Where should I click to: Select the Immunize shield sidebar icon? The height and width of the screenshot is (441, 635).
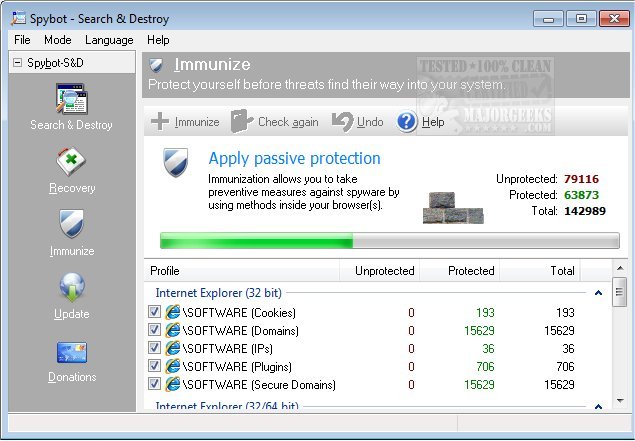point(71,224)
